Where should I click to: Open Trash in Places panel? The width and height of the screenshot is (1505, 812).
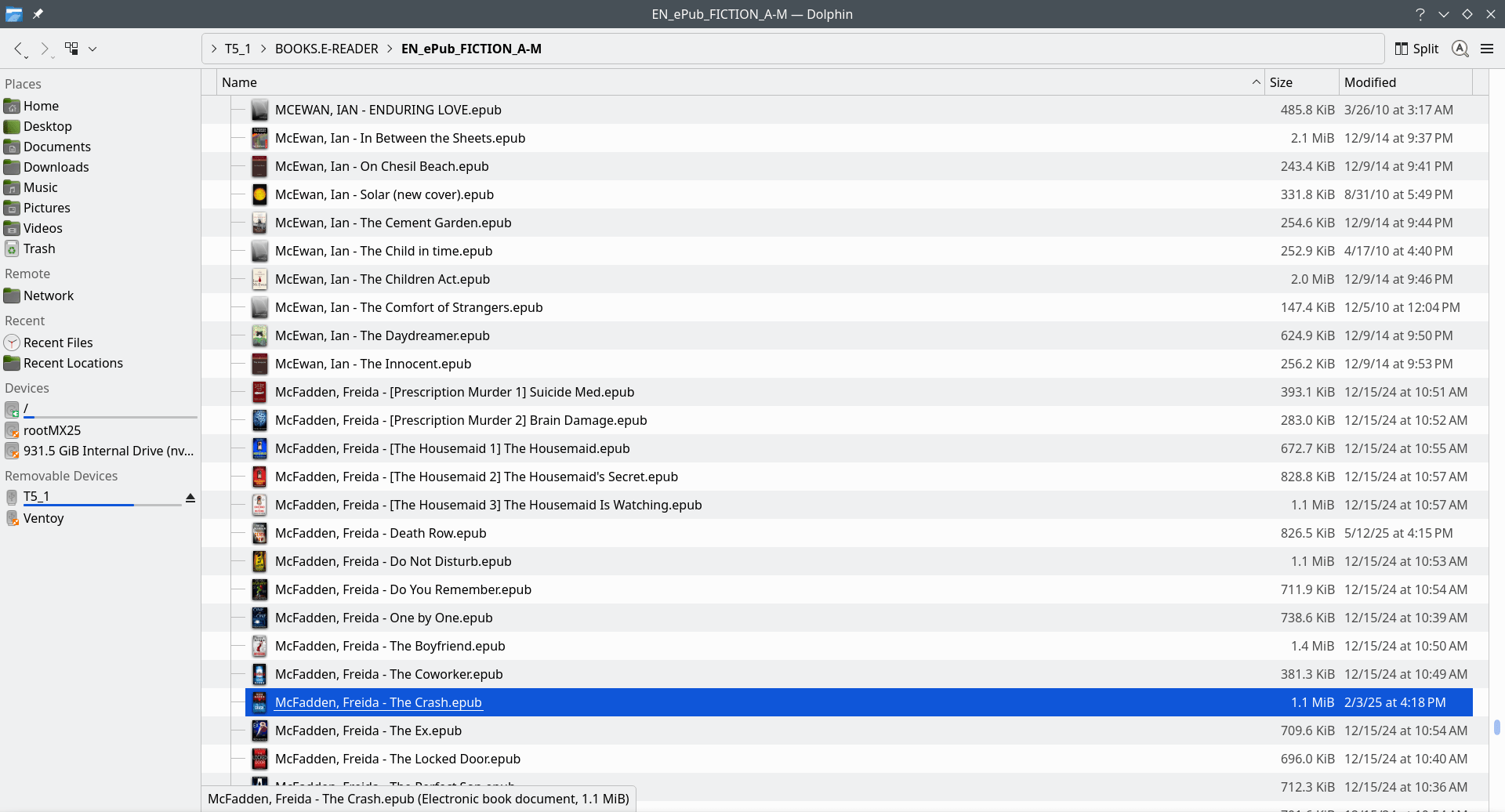pyautogui.click(x=39, y=248)
